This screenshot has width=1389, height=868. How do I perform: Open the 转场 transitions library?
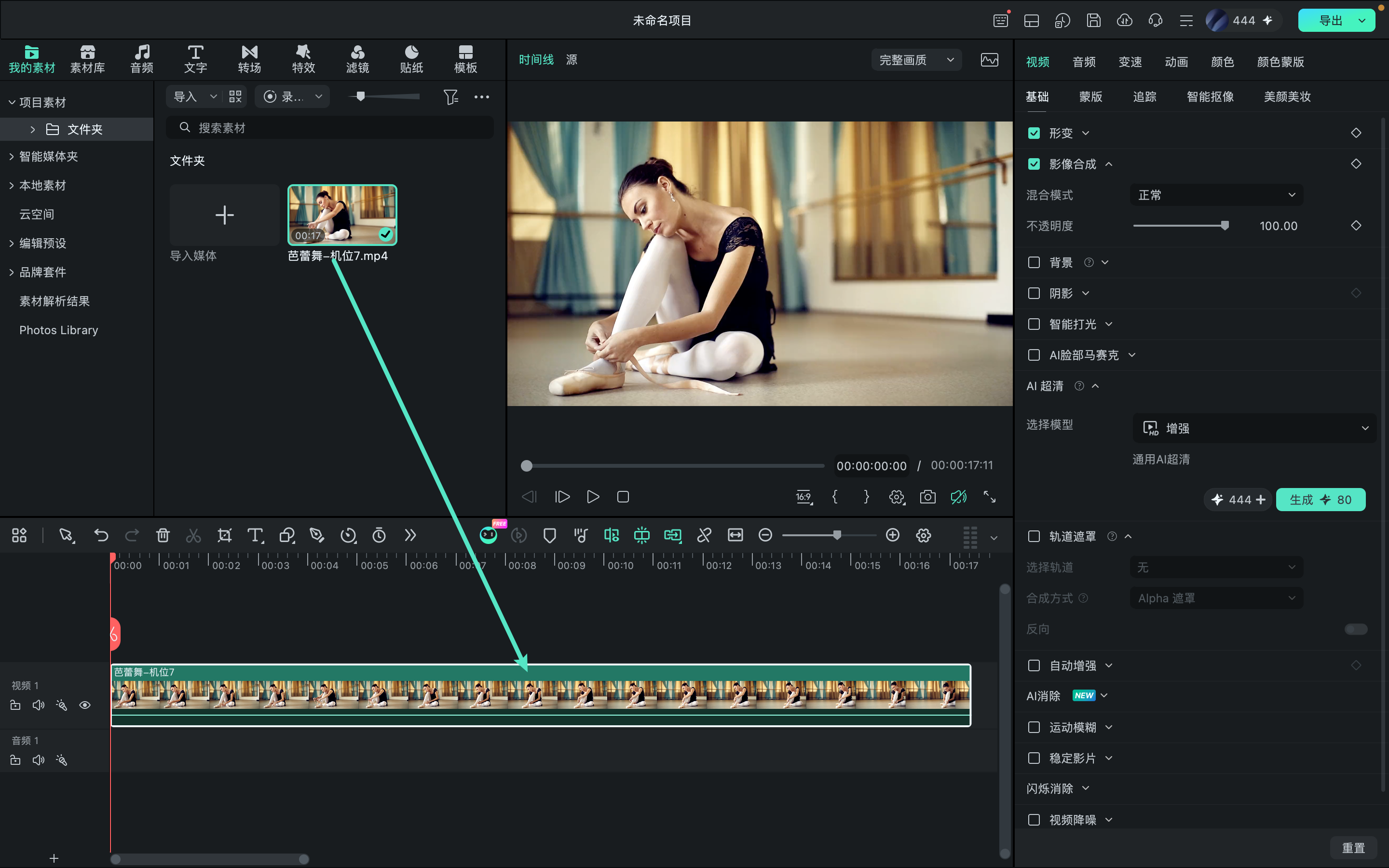pyautogui.click(x=249, y=59)
